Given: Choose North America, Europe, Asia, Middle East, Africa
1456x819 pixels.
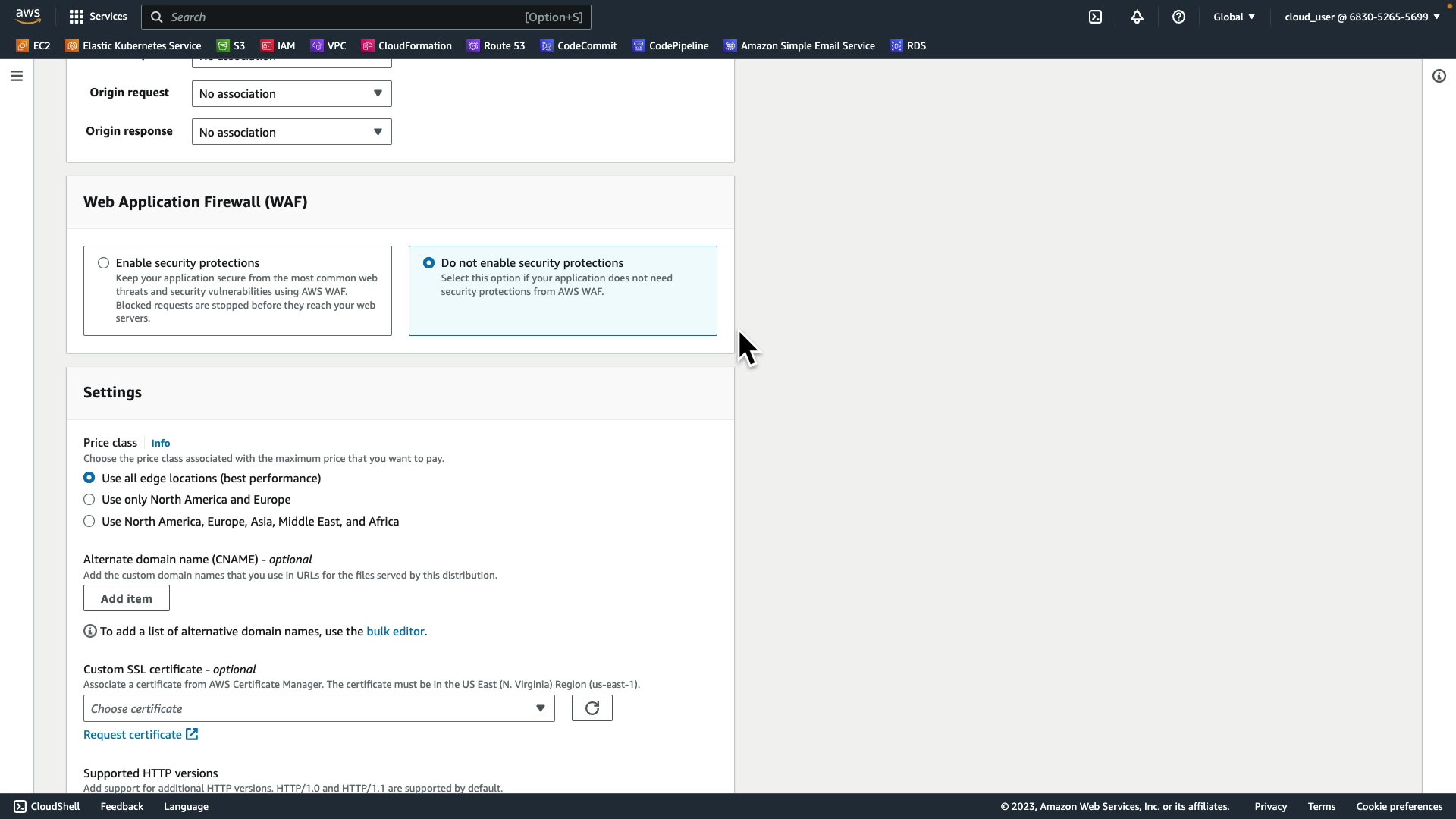Looking at the screenshot, I should [x=89, y=522].
